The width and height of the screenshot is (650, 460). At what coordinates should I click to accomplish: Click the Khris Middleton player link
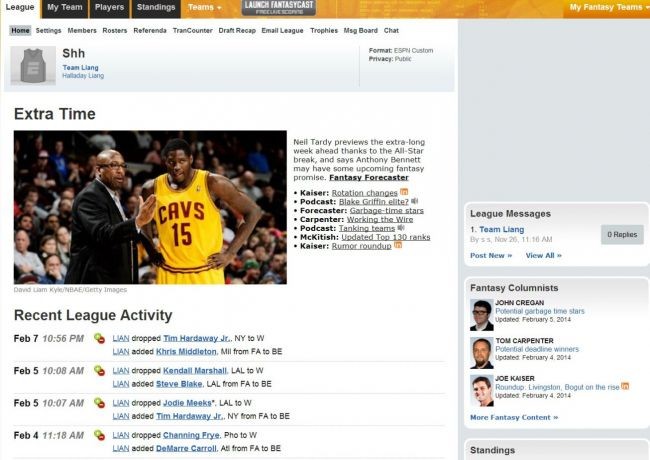186,351
